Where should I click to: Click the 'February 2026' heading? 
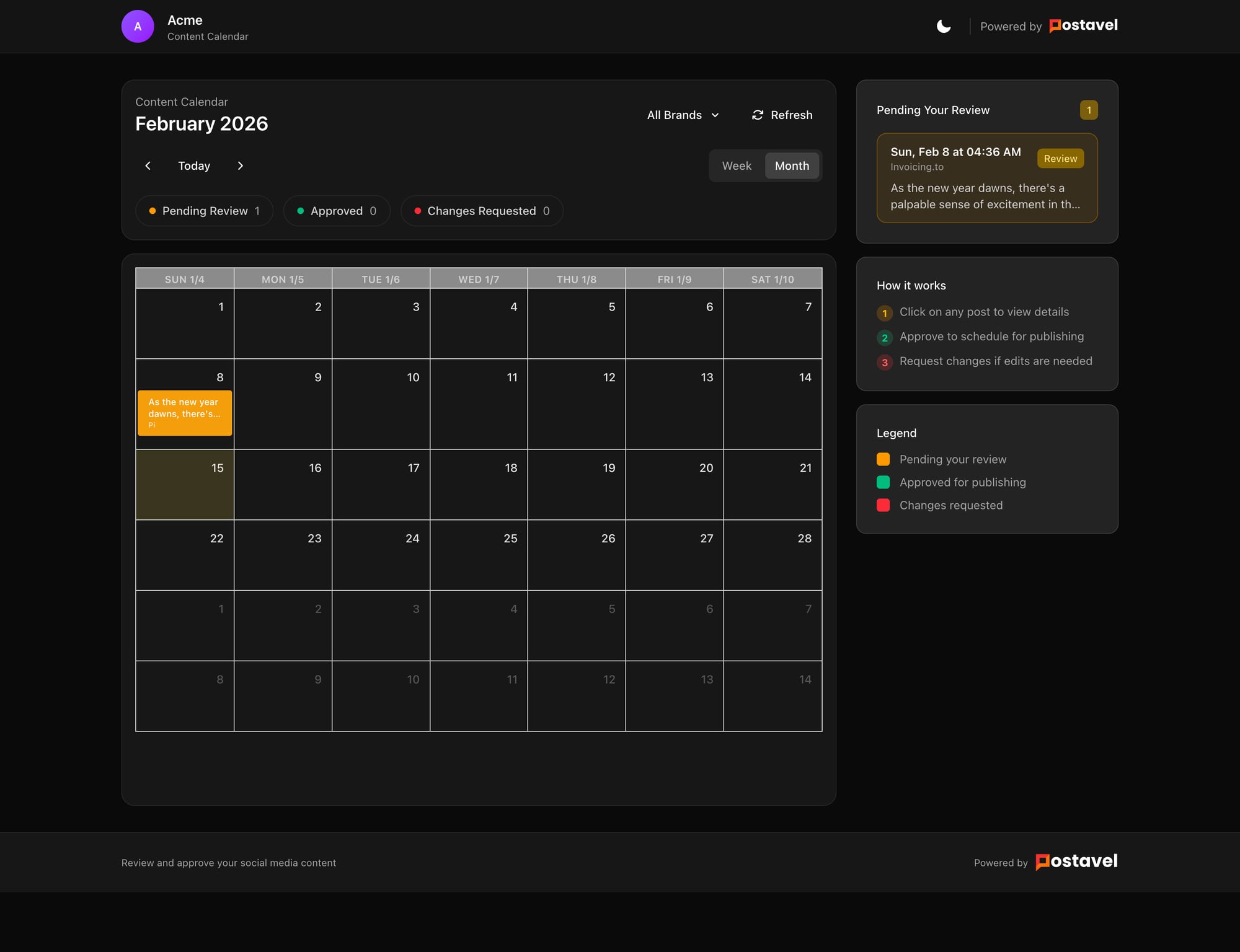pos(201,124)
